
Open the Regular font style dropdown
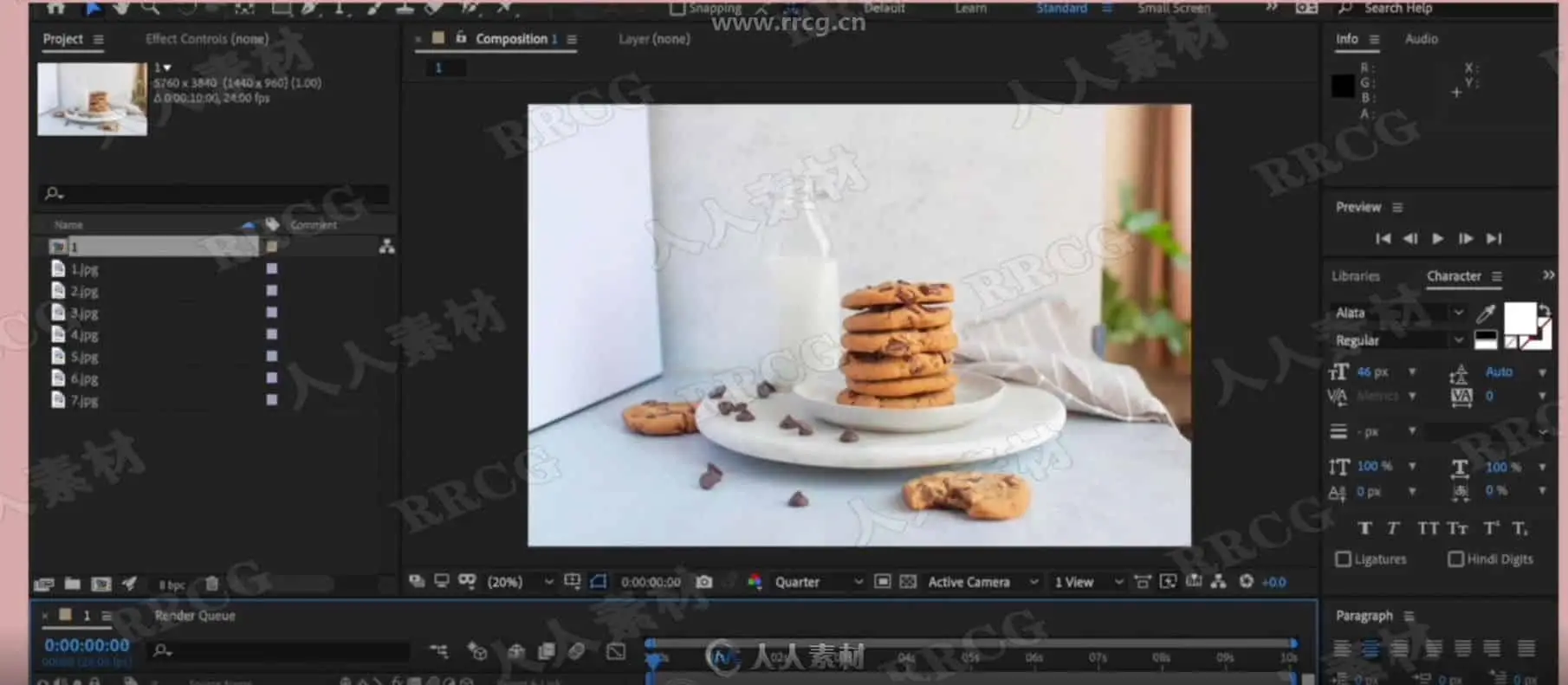point(1399,340)
